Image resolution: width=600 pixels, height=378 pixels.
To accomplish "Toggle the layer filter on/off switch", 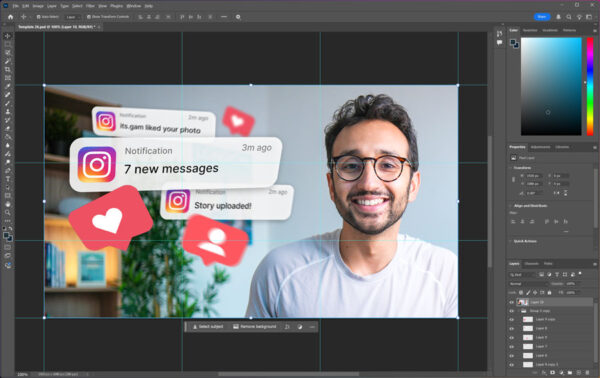I will (580, 273).
